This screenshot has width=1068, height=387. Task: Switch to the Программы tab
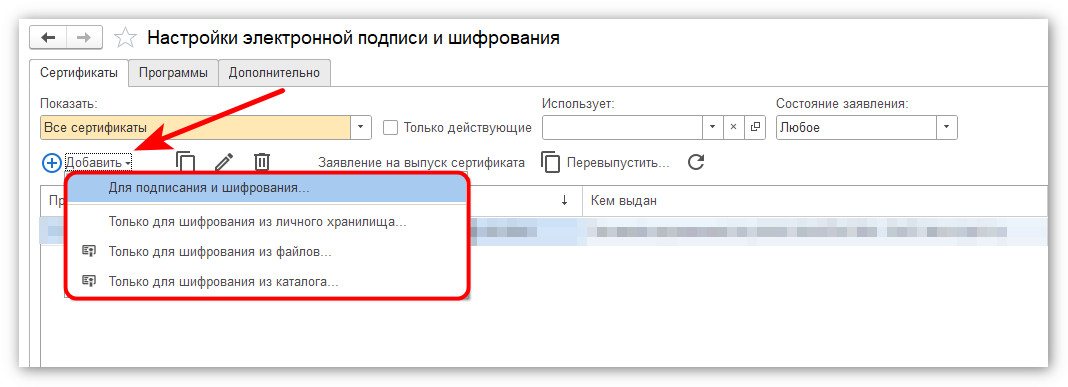(x=173, y=73)
